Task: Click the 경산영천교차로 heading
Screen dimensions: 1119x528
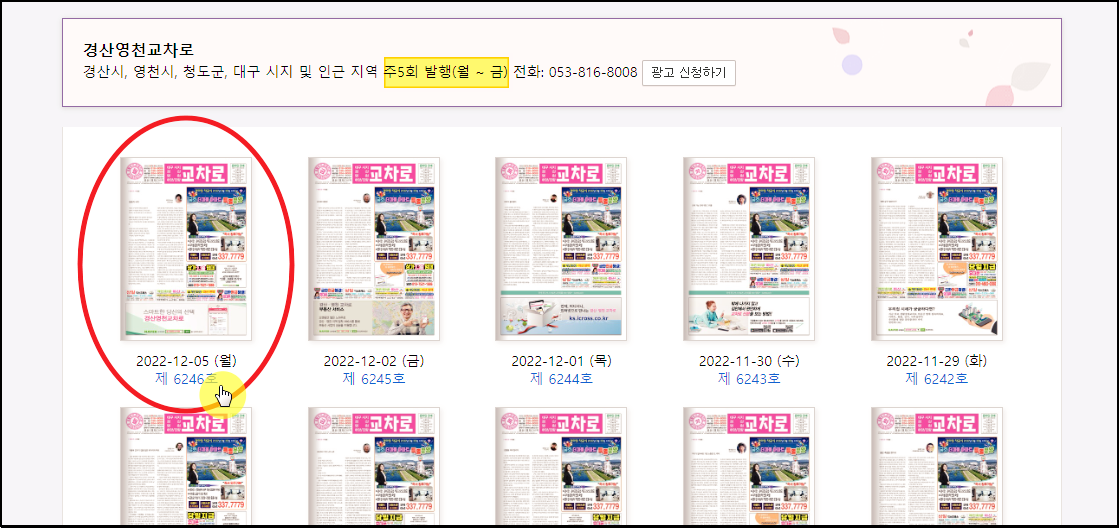Action: [x=138, y=50]
